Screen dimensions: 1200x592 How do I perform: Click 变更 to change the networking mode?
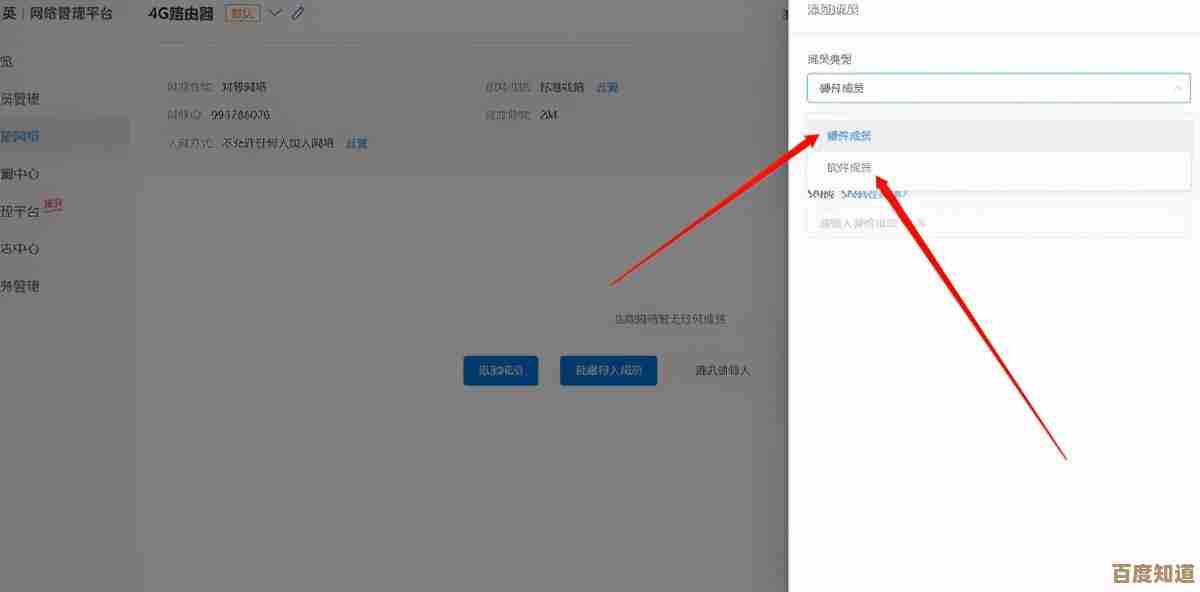click(x=606, y=87)
